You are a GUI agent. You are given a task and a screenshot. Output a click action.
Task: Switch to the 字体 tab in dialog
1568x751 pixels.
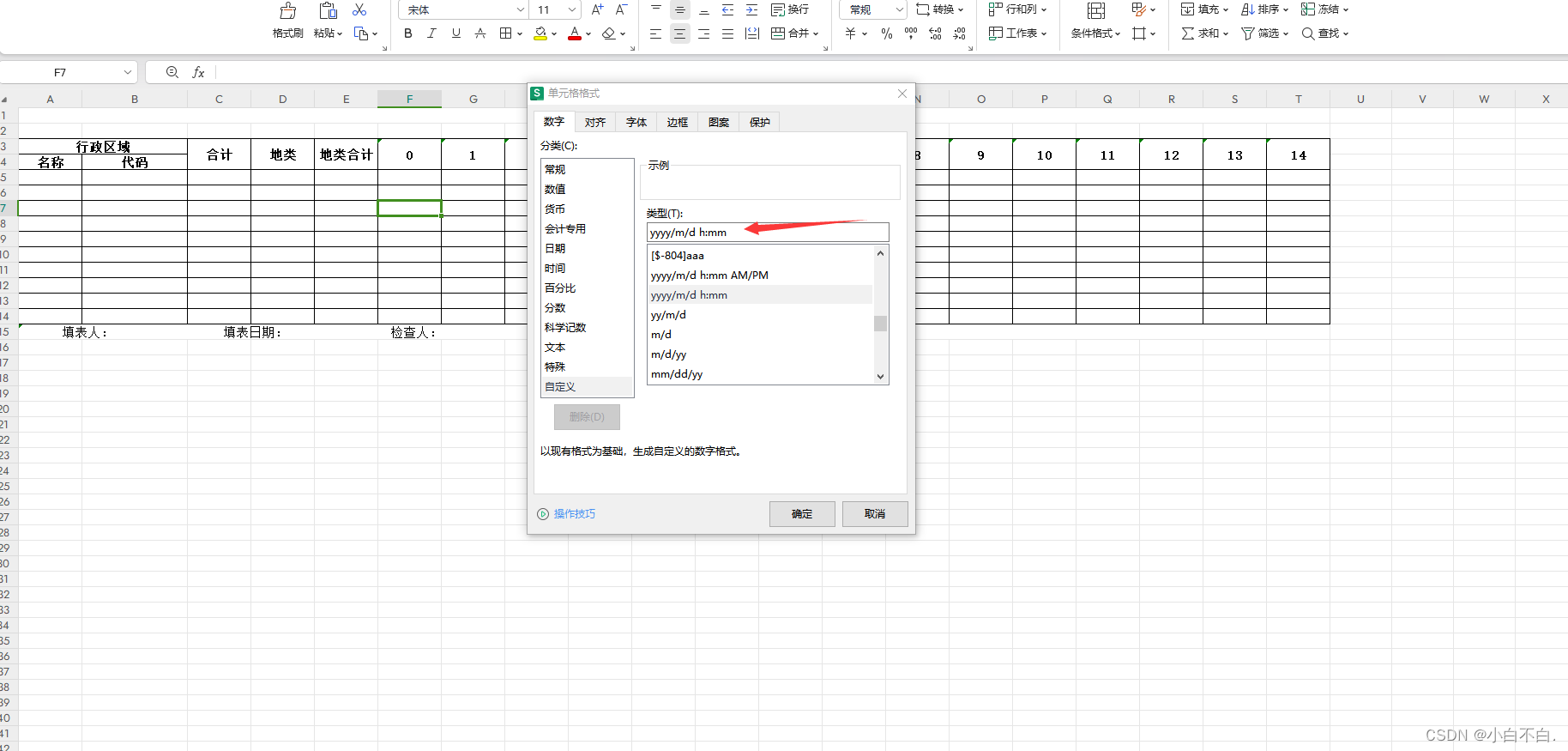point(636,122)
